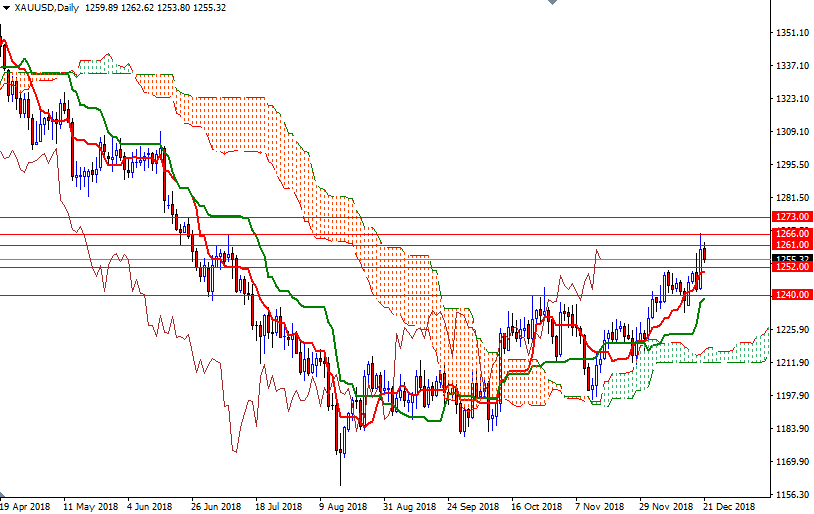Click the 19 Apr 2018 date label
814x514 pixels.
26,506
